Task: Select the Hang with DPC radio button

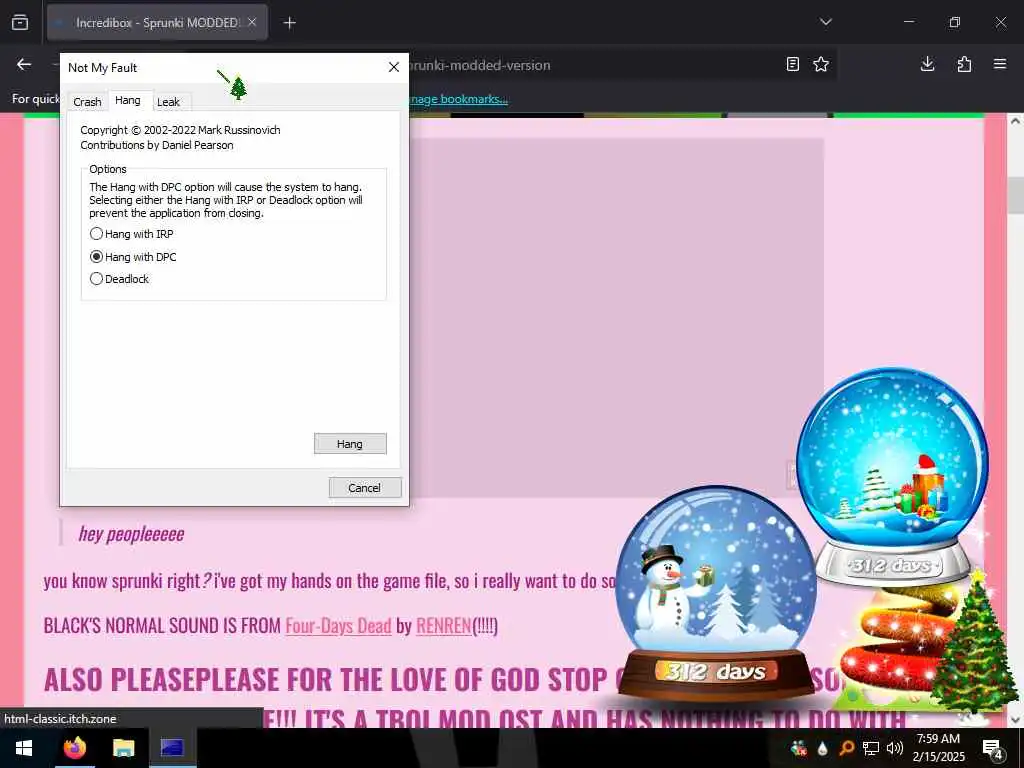Action: [133, 257]
